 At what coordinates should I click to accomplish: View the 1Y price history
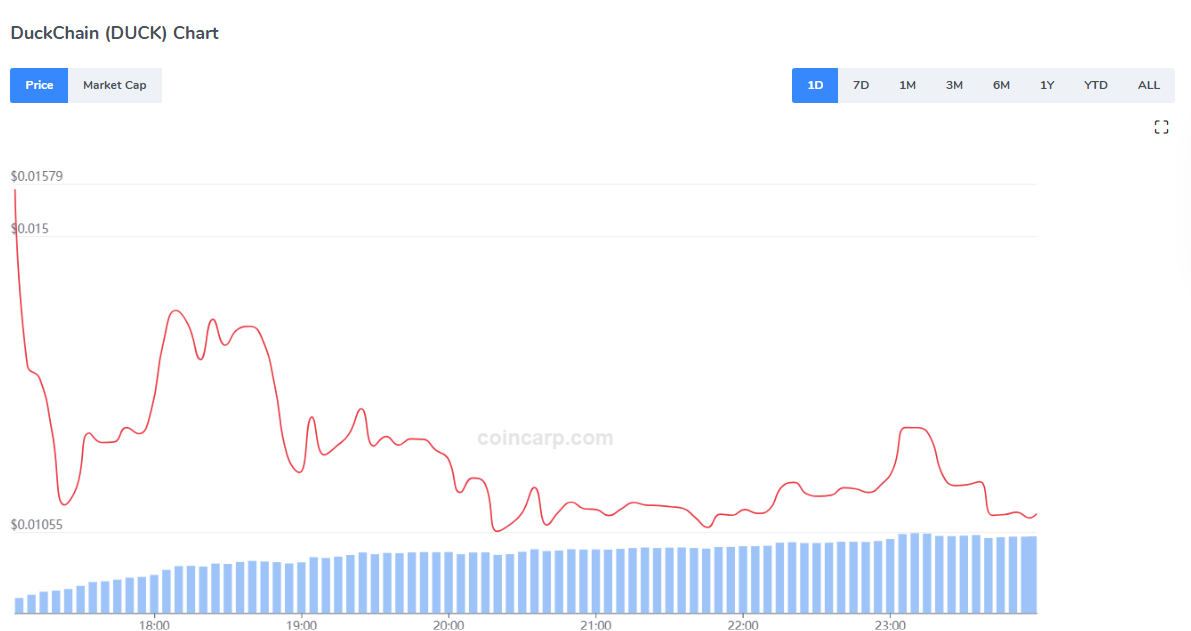(x=1047, y=85)
